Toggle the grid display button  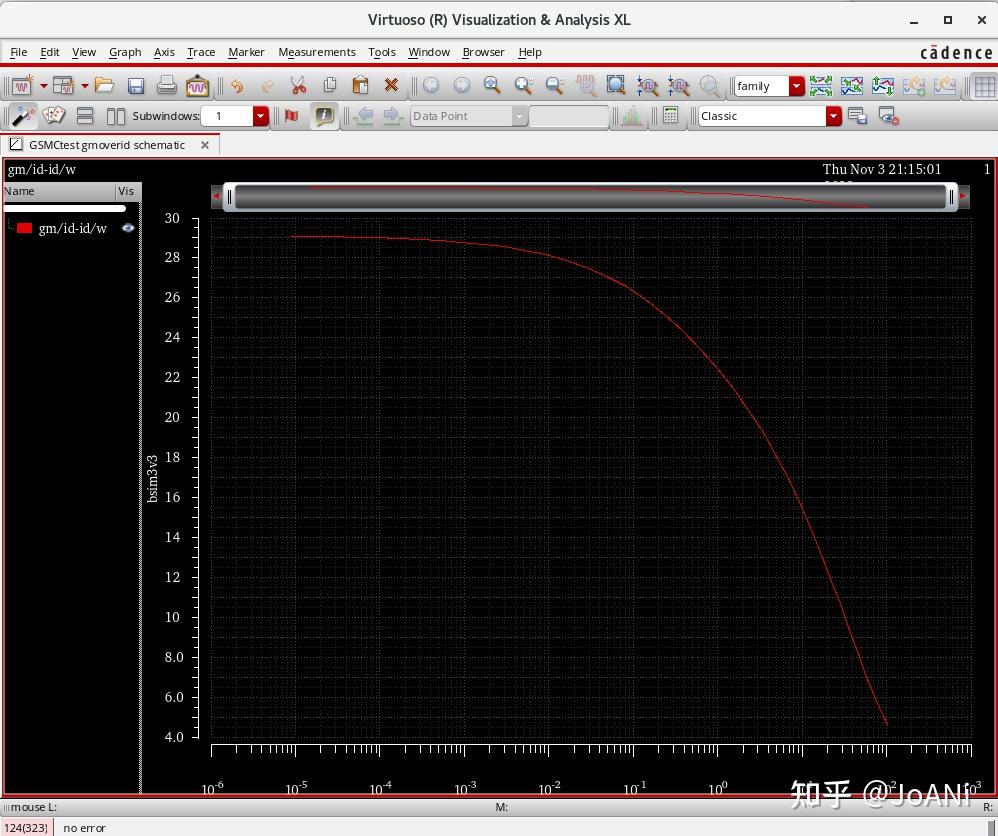pyautogui.click(x=984, y=86)
